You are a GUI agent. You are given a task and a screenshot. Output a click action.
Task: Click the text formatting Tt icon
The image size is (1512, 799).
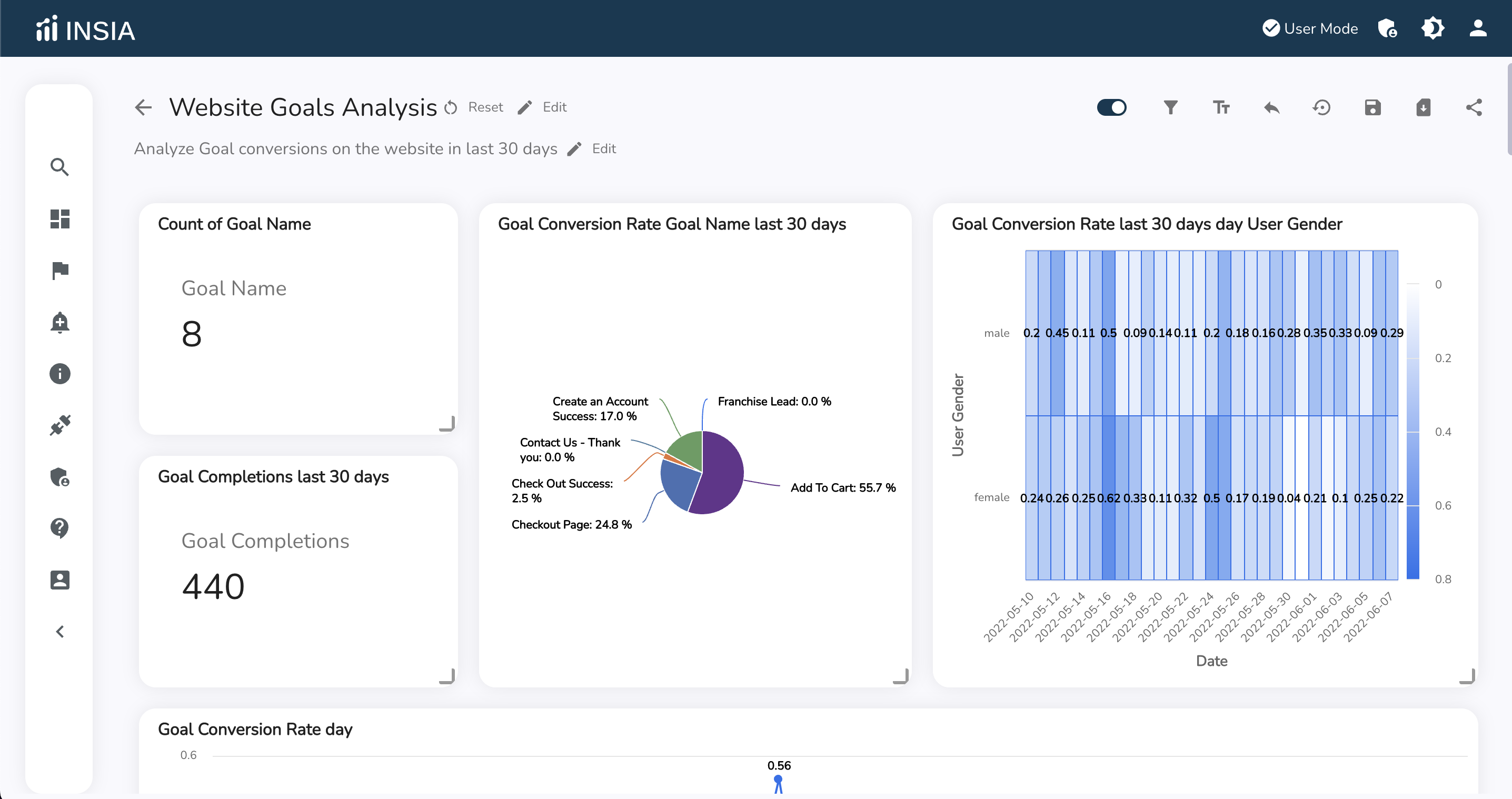click(1221, 107)
